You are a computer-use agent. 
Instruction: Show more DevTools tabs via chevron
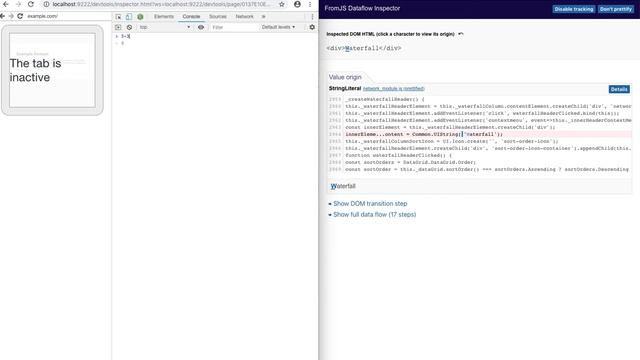(x=263, y=17)
